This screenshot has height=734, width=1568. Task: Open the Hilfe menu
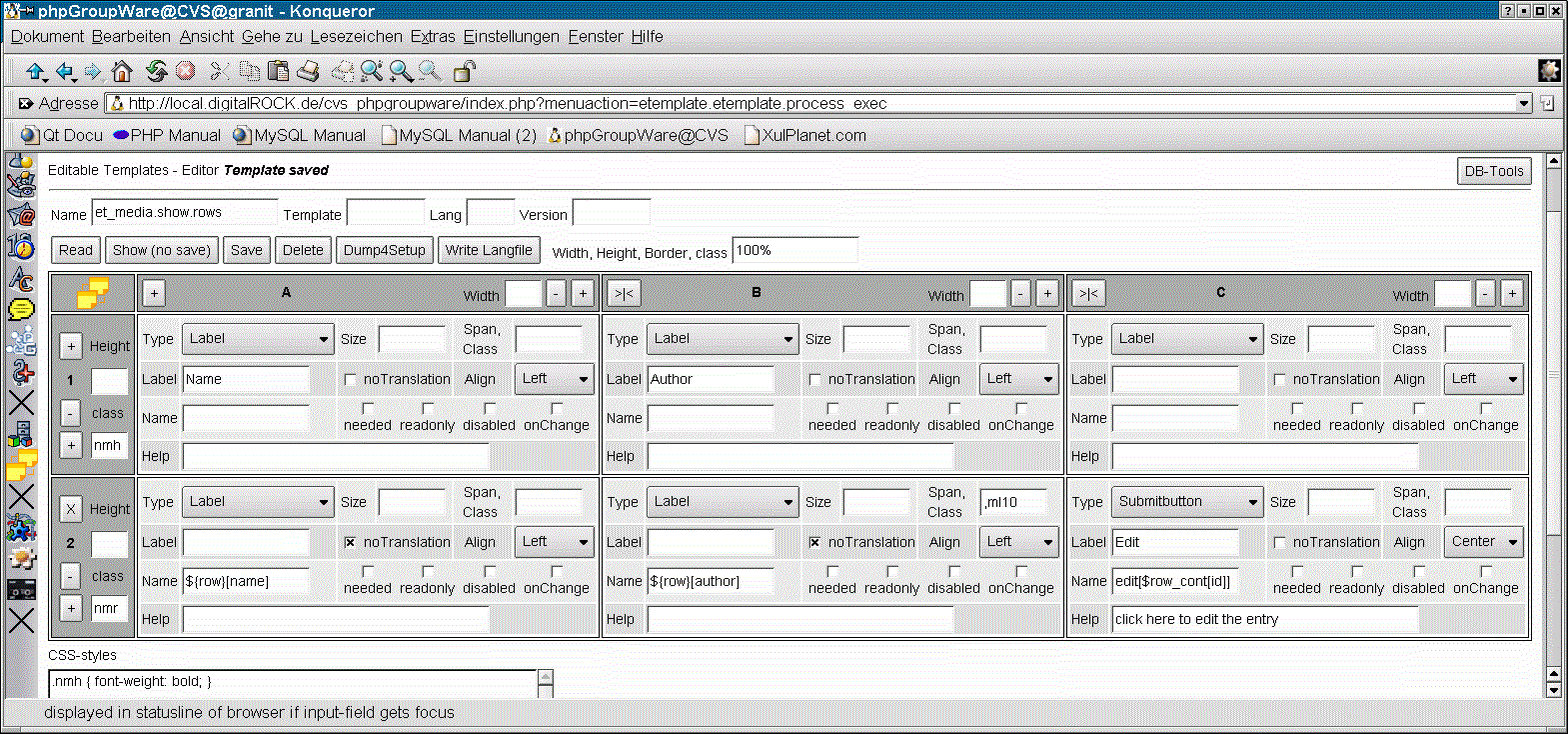(x=647, y=36)
